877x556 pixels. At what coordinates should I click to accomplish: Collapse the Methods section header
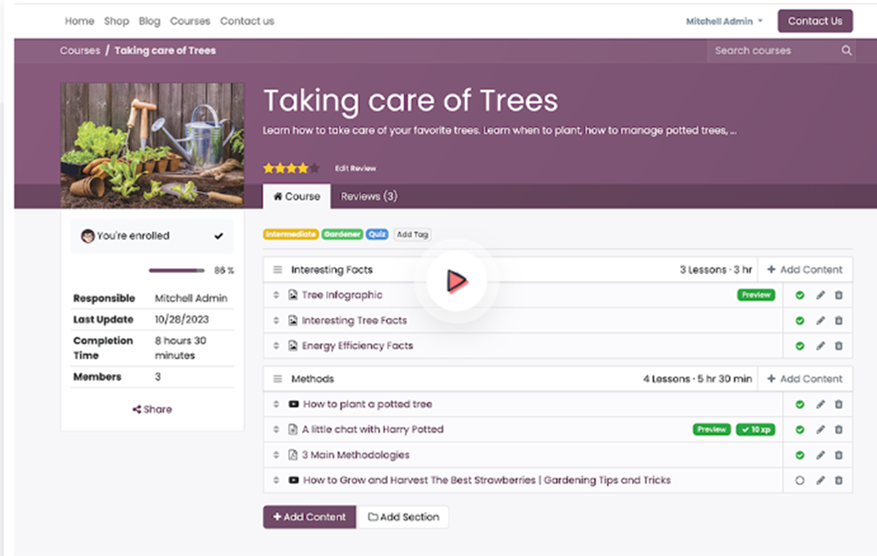[278, 379]
